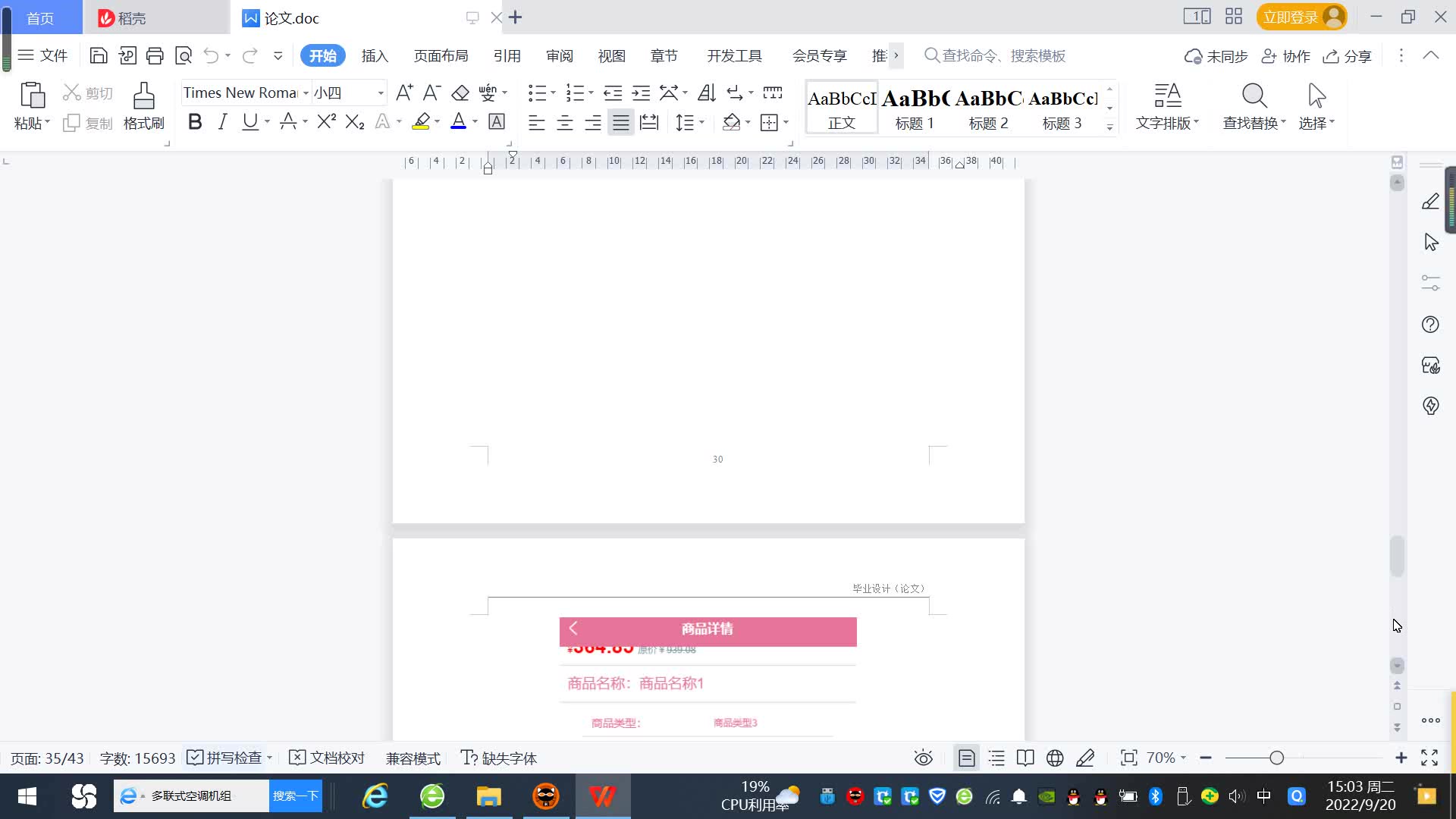Click the Find and Replace (查找替换) icon
1456x819 pixels.
pyautogui.click(x=1254, y=96)
